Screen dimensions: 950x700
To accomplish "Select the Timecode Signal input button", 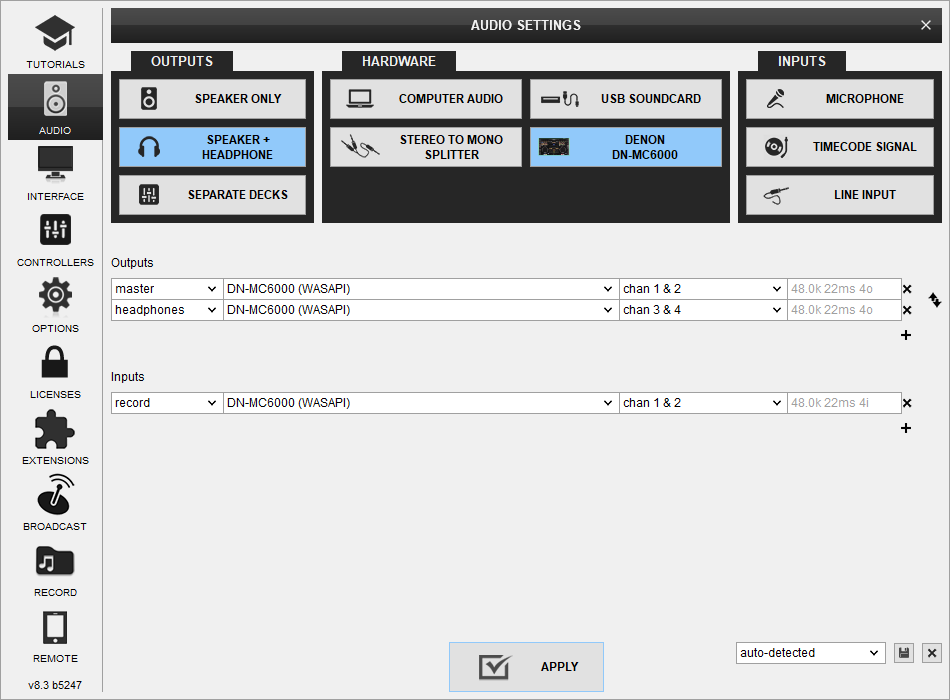I will pos(839,147).
